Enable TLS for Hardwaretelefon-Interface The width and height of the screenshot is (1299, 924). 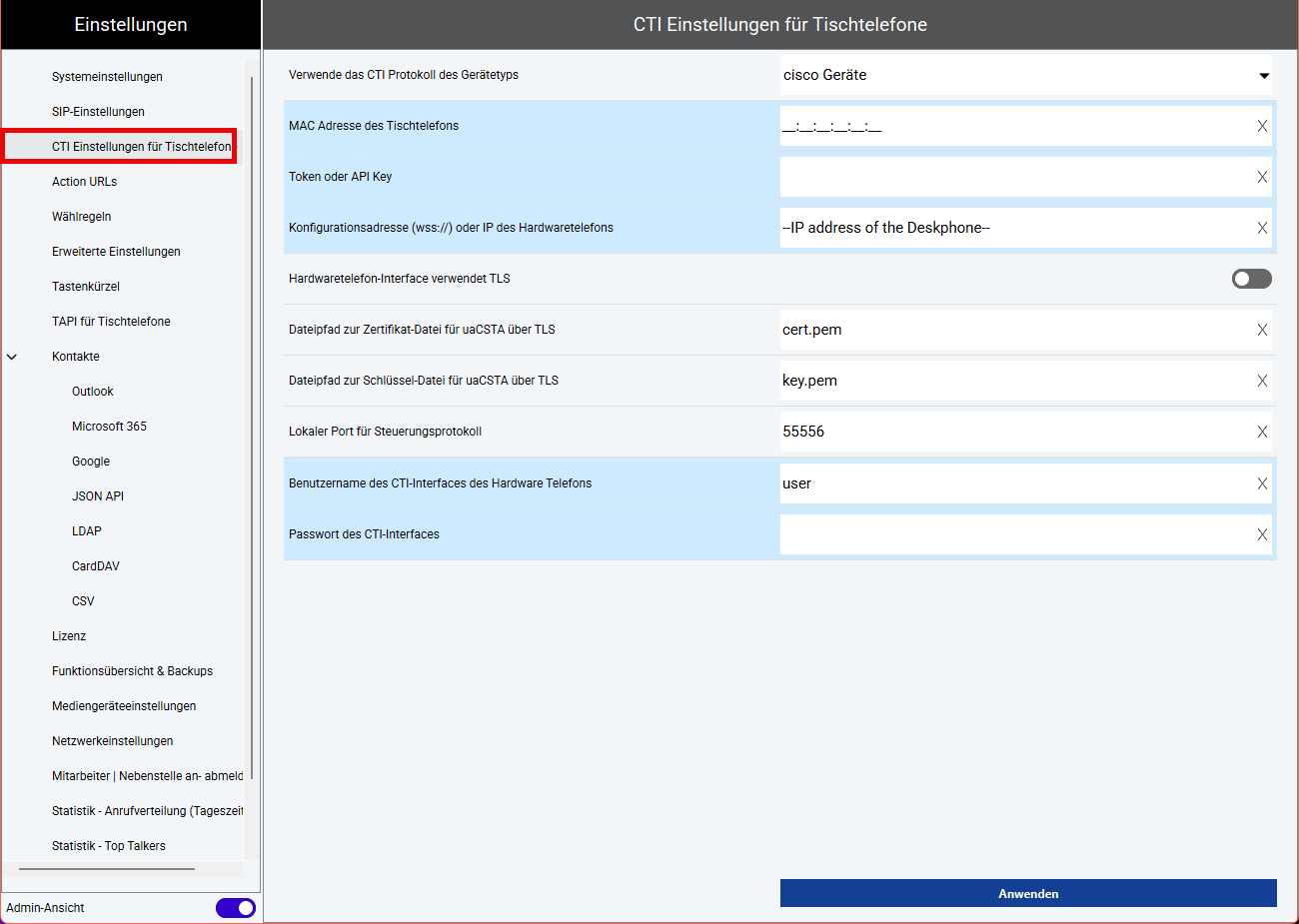click(1251, 279)
